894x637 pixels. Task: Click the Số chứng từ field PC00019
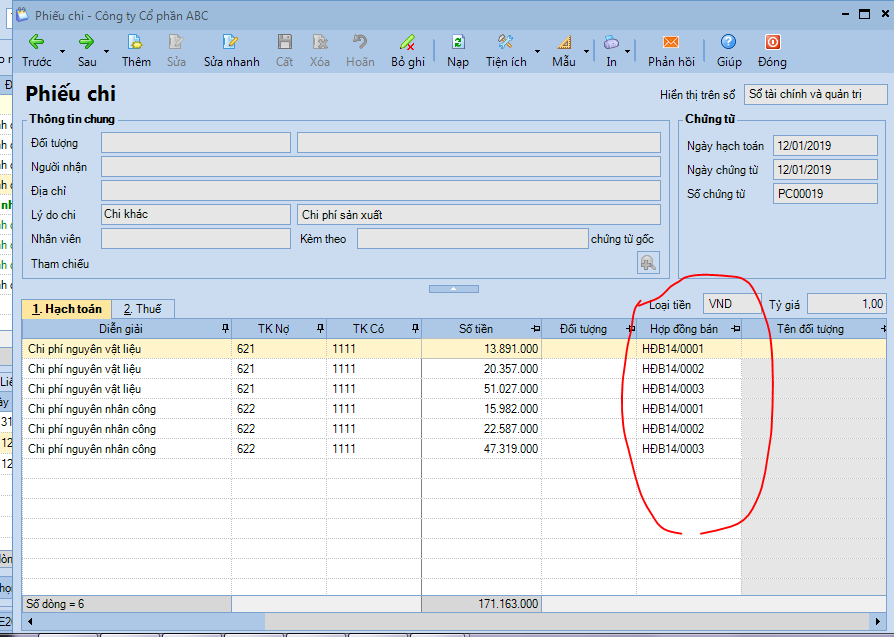(825, 193)
